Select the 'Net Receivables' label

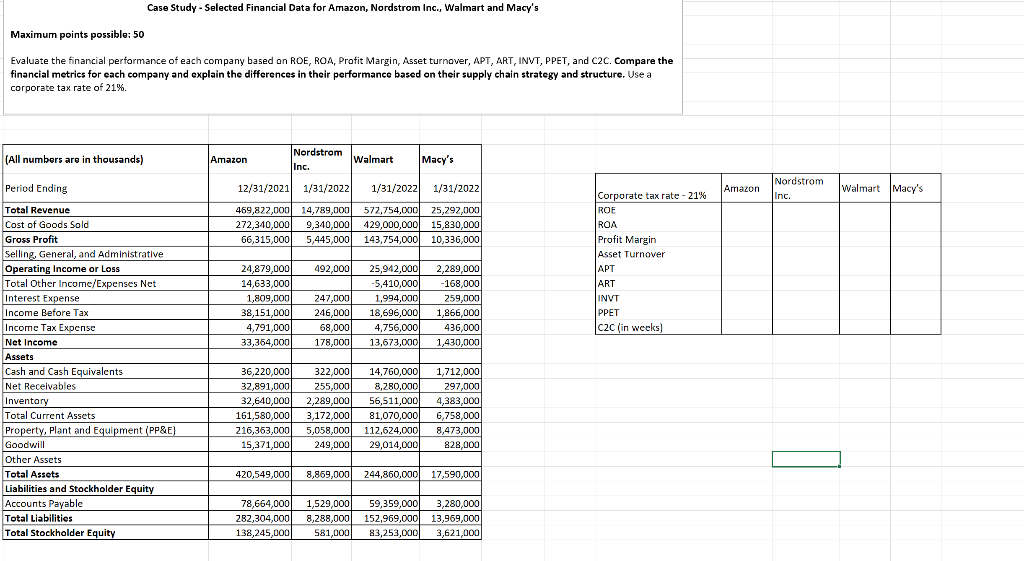(x=40, y=387)
